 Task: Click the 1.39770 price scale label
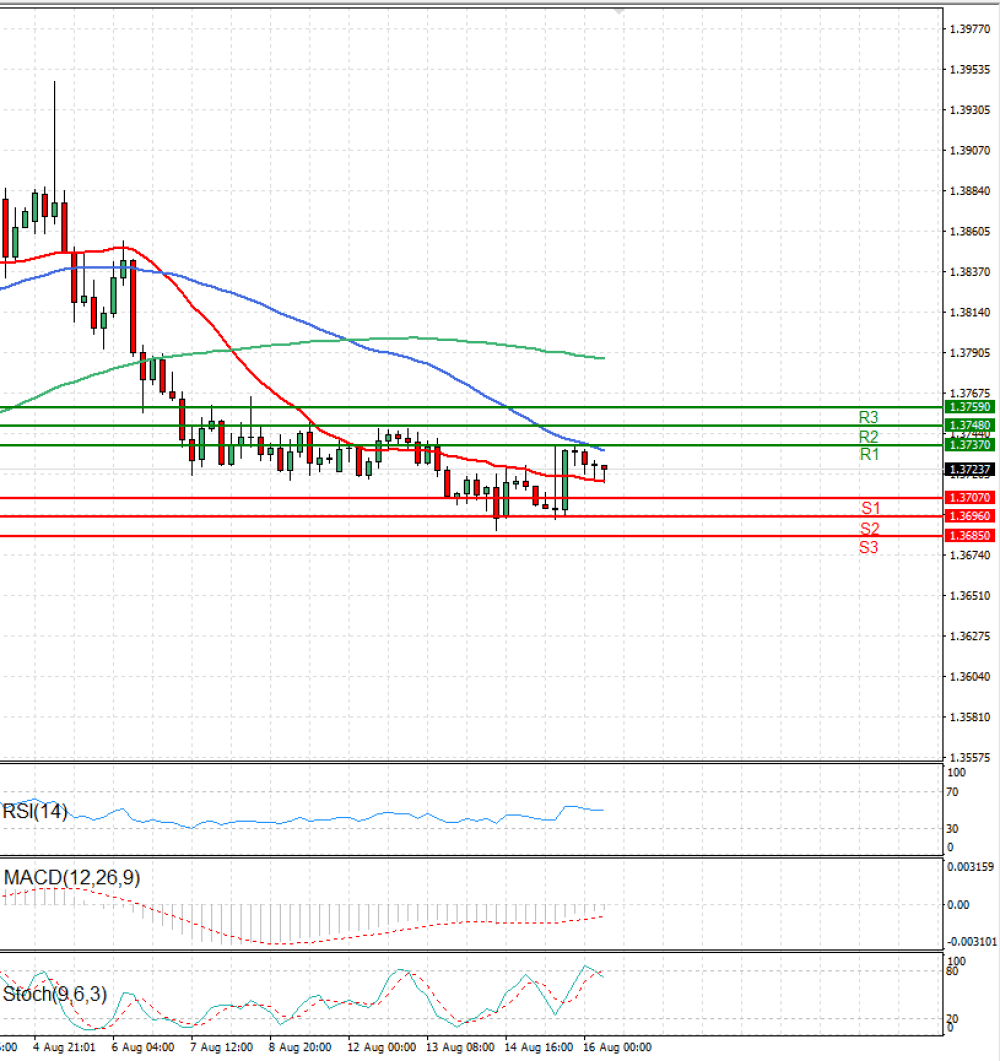click(x=970, y=29)
